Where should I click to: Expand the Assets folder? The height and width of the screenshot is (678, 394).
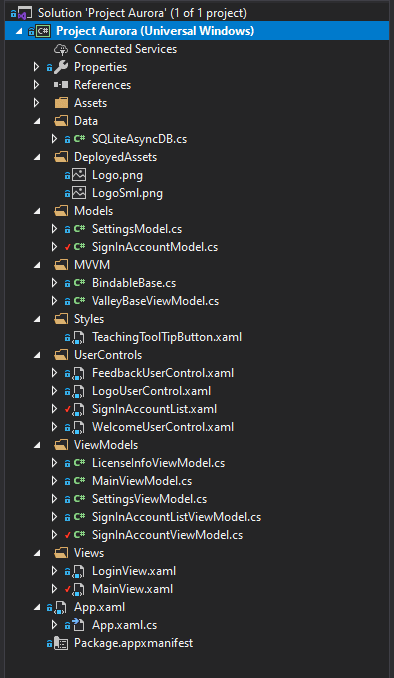[x=36, y=103]
